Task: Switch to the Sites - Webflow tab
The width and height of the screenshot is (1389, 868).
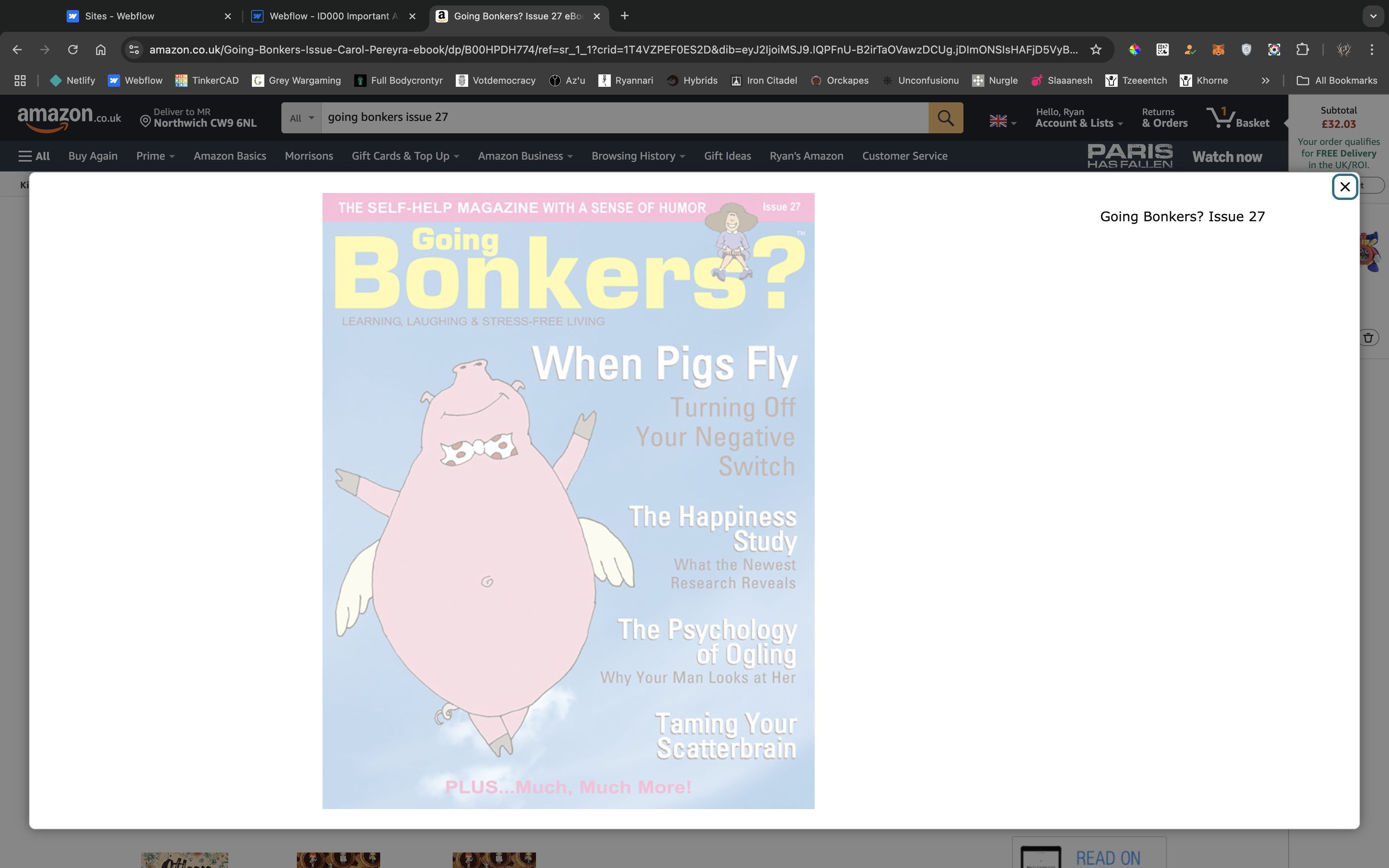Action: pyautogui.click(x=120, y=16)
